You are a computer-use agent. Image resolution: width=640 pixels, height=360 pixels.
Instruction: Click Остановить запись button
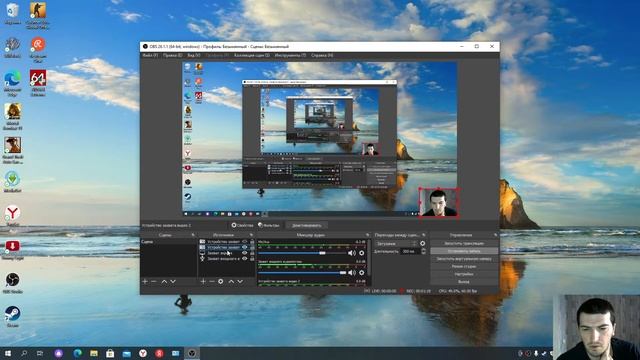click(464, 251)
